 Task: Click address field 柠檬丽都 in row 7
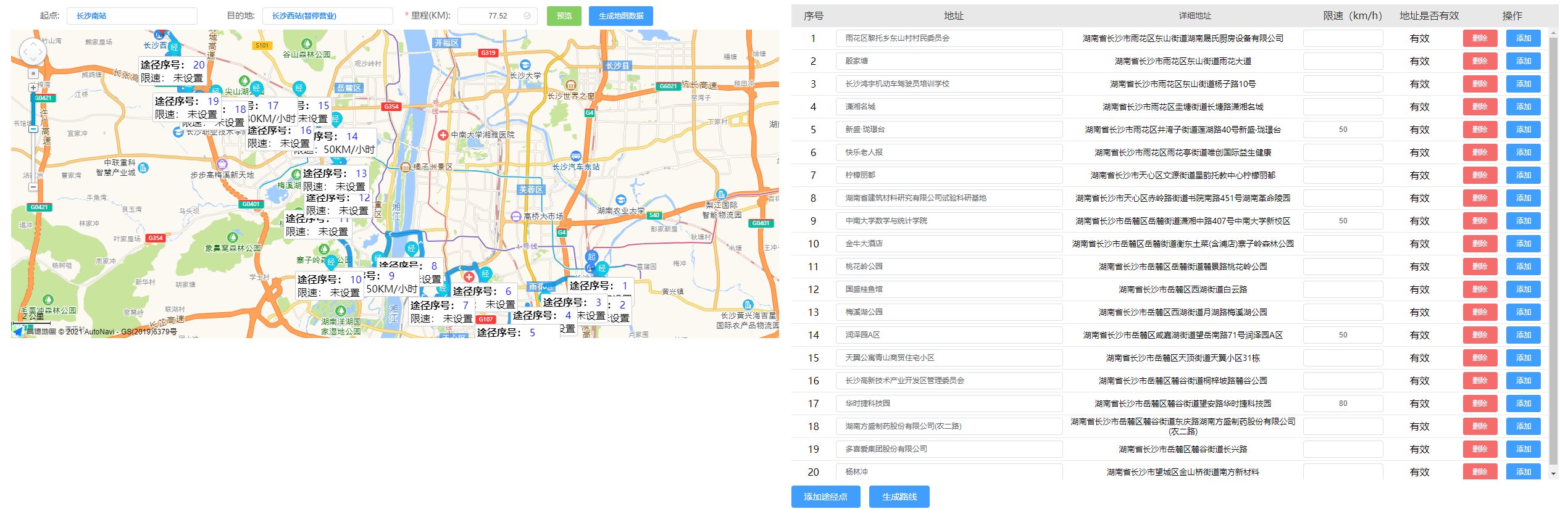click(x=949, y=175)
